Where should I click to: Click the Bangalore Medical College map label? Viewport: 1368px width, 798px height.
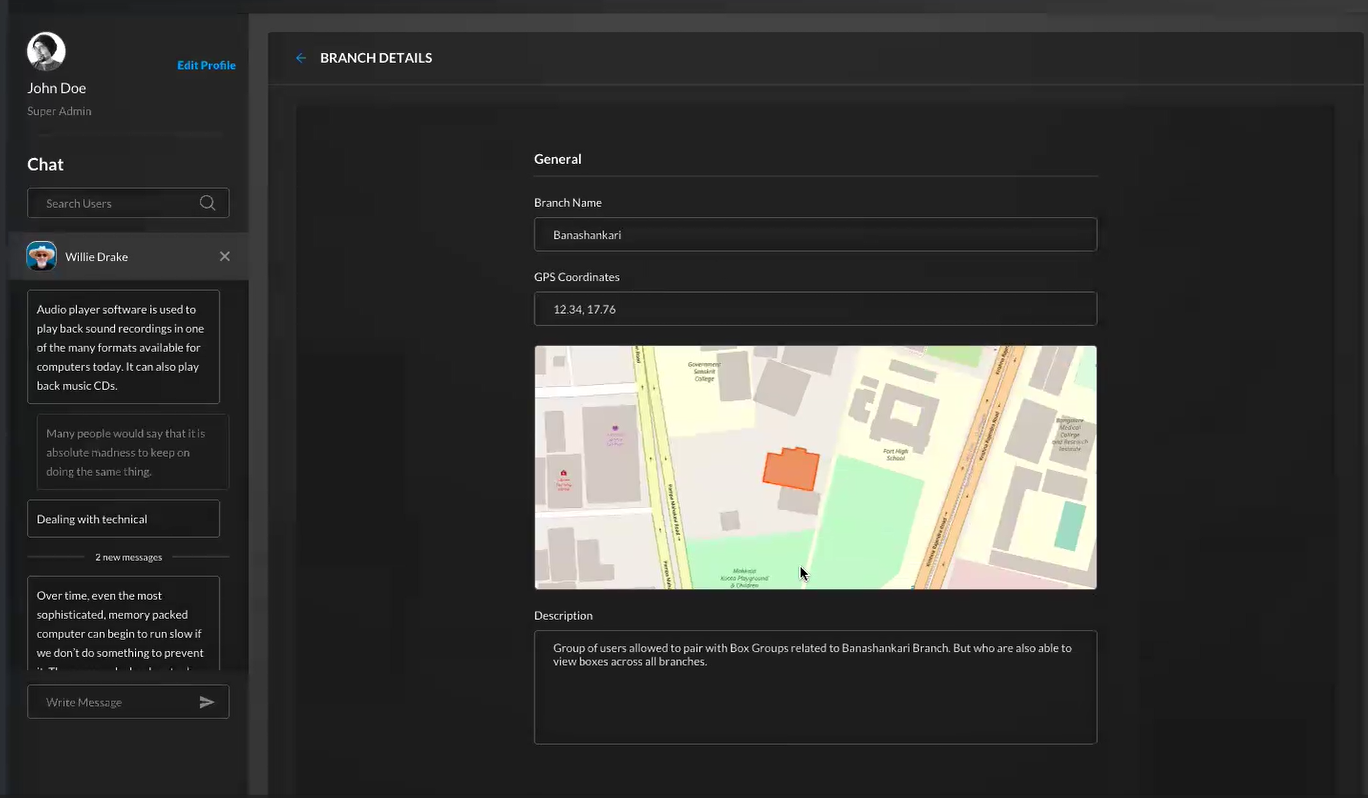[x=1069, y=436]
